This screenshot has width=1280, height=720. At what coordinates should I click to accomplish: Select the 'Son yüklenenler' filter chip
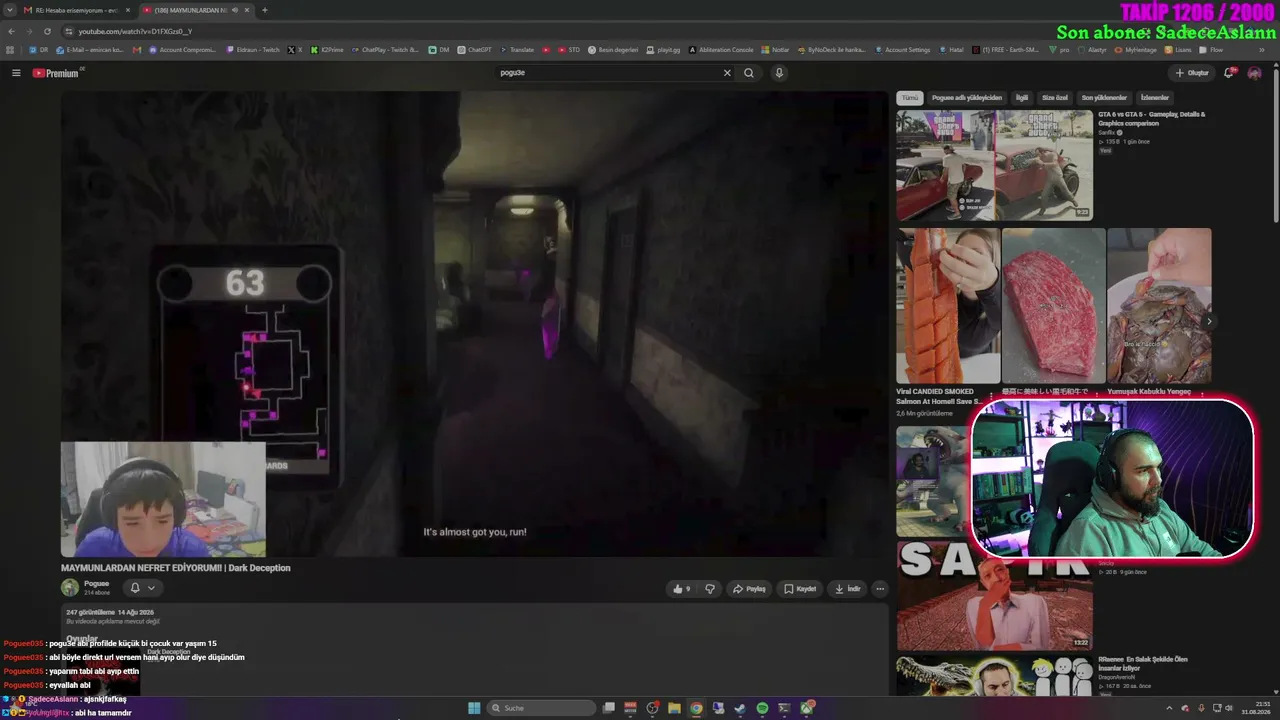(1104, 98)
